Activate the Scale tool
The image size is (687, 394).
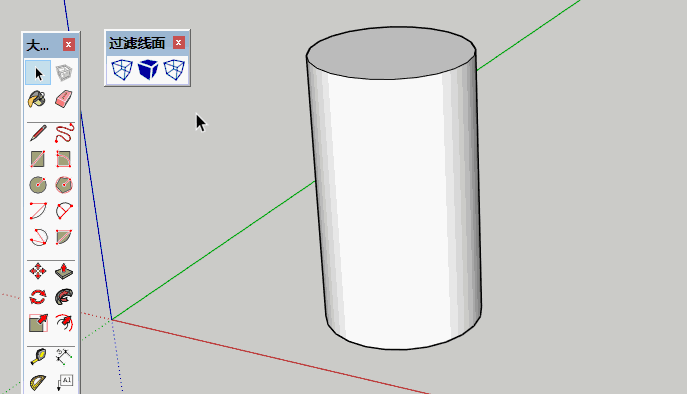tap(38, 323)
